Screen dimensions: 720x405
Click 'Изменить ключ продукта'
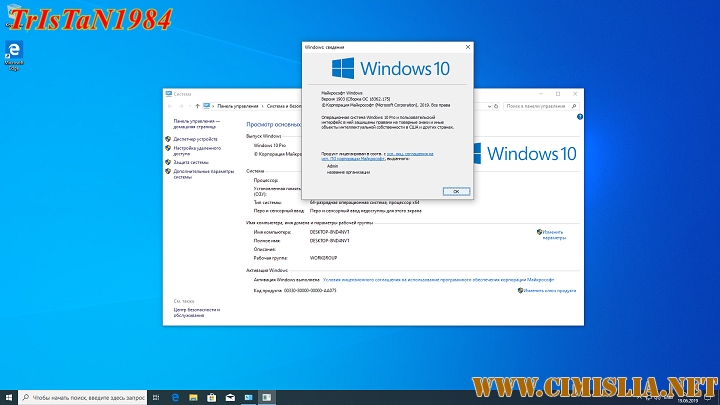tap(550, 291)
